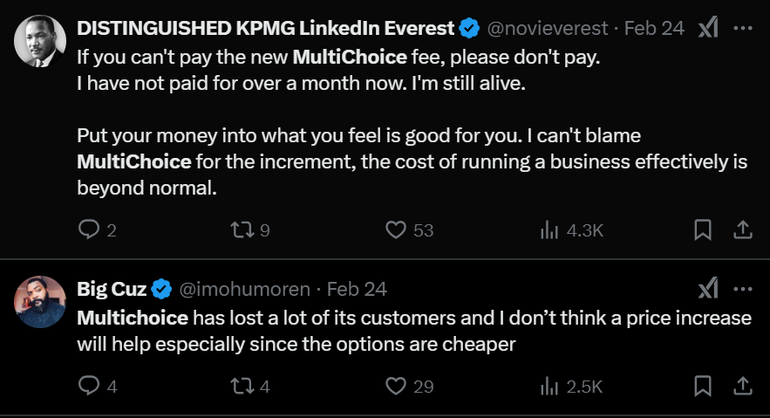Reply to Big Cuz's tweet
This screenshot has width=770, height=418.
point(87,385)
